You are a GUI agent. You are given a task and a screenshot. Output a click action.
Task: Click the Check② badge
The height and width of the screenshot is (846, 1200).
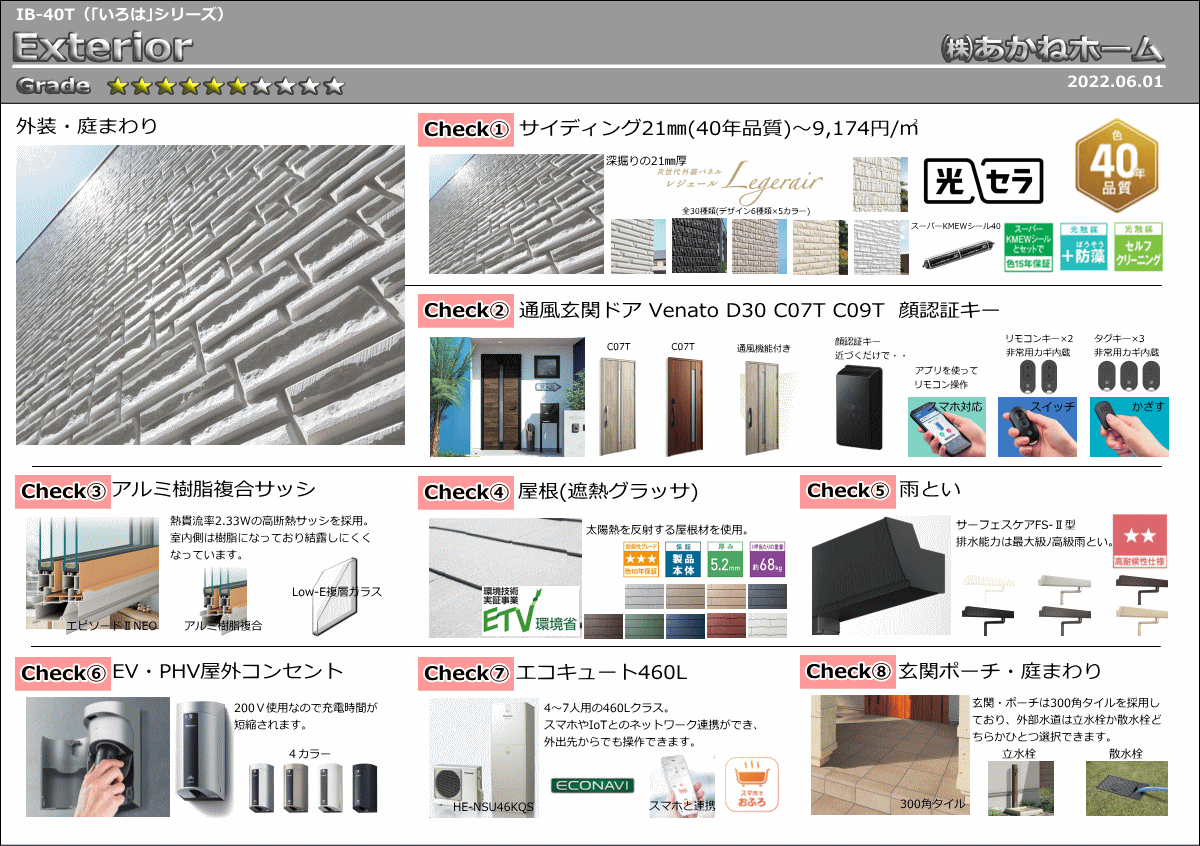pos(466,311)
